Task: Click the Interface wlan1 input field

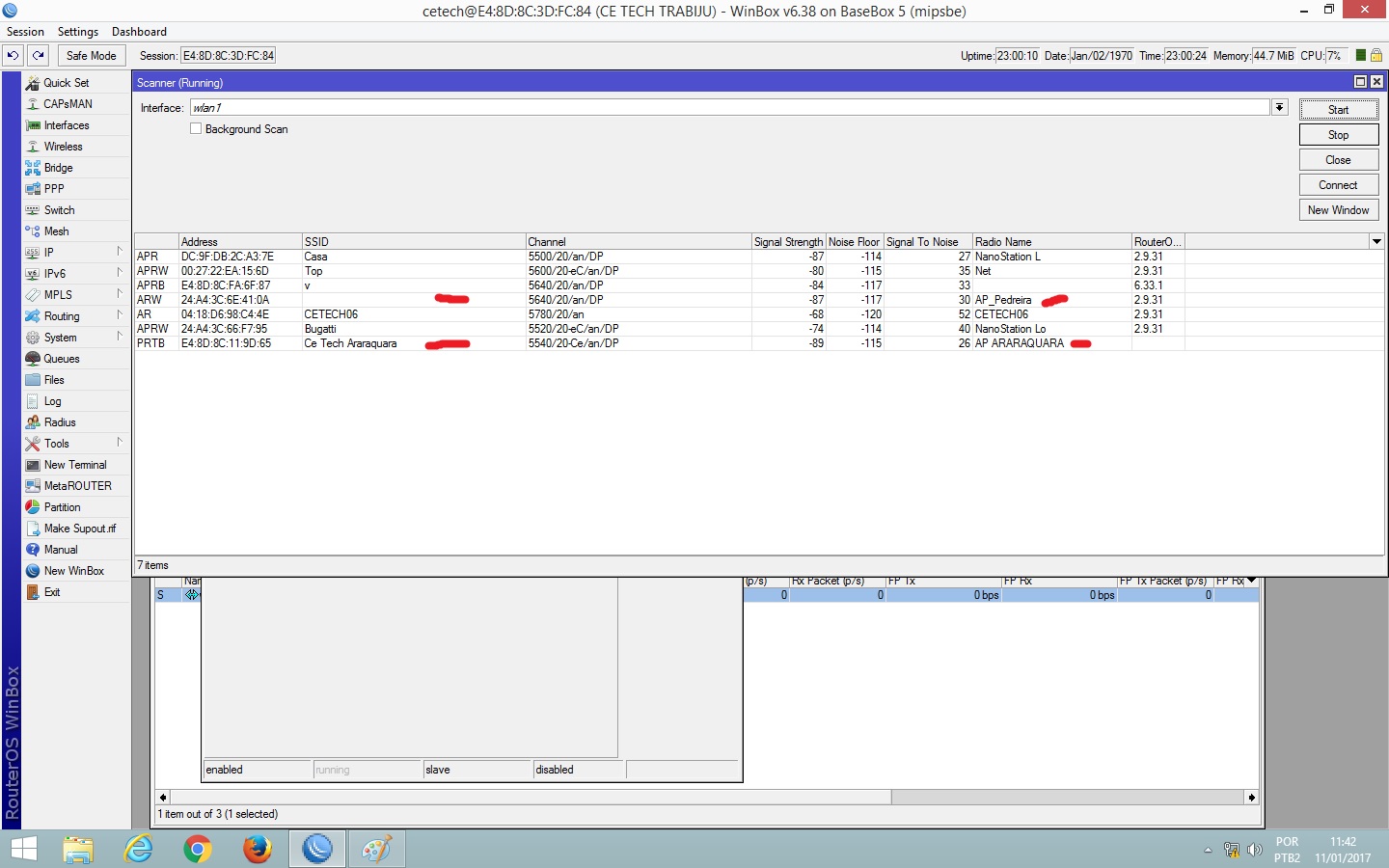Action: click(x=730, y=108)
